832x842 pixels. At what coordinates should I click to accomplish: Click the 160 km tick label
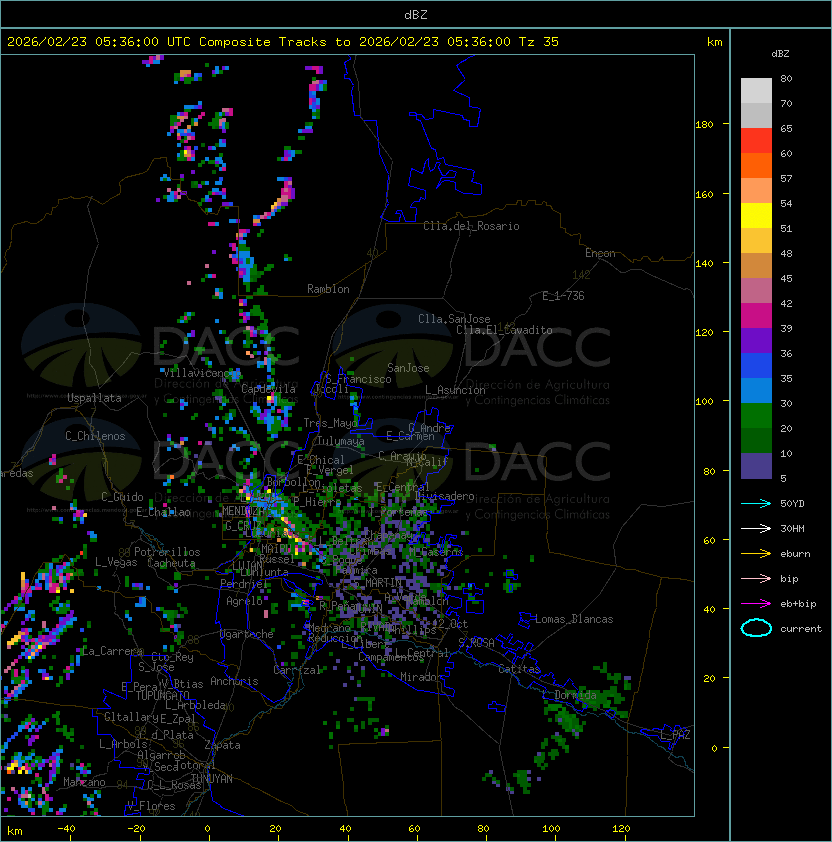(x=704, y=194)
